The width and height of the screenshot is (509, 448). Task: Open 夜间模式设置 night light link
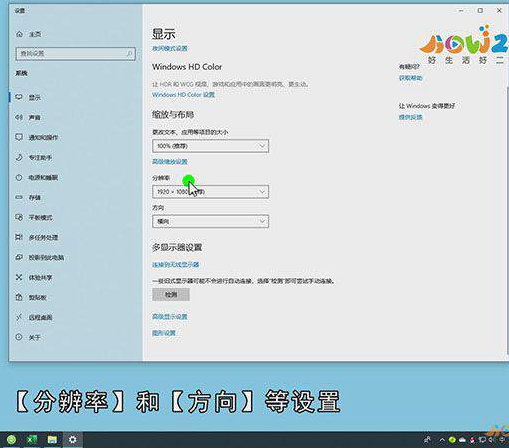(170, 49)
